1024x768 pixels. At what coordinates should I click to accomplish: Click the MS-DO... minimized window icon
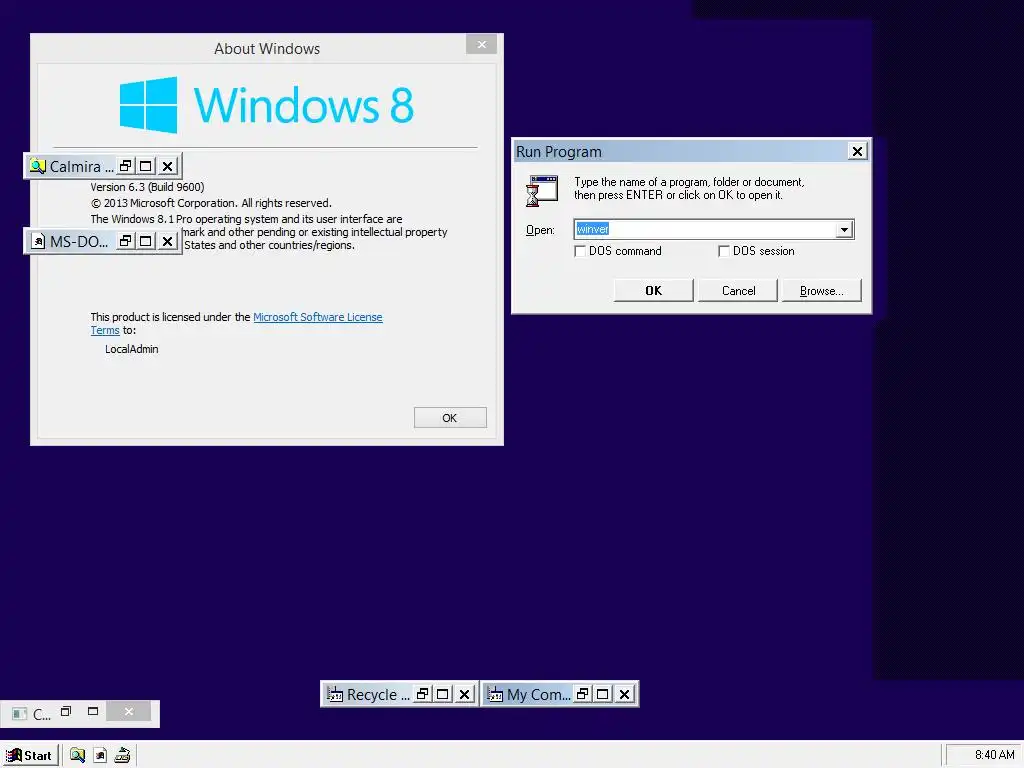pyautogui.click(x=38, y=242)
